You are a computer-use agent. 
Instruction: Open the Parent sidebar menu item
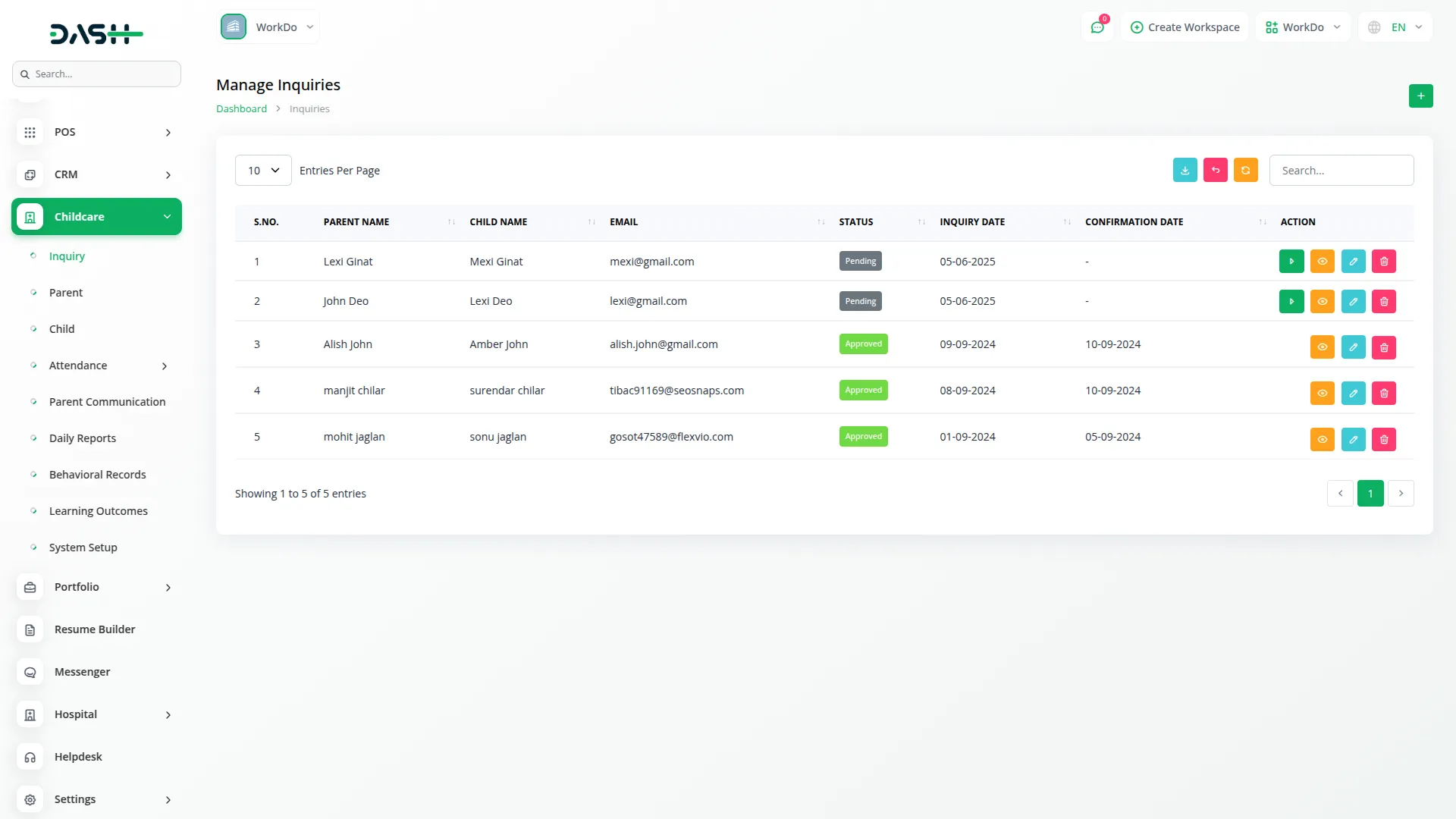tap(66, 293)
